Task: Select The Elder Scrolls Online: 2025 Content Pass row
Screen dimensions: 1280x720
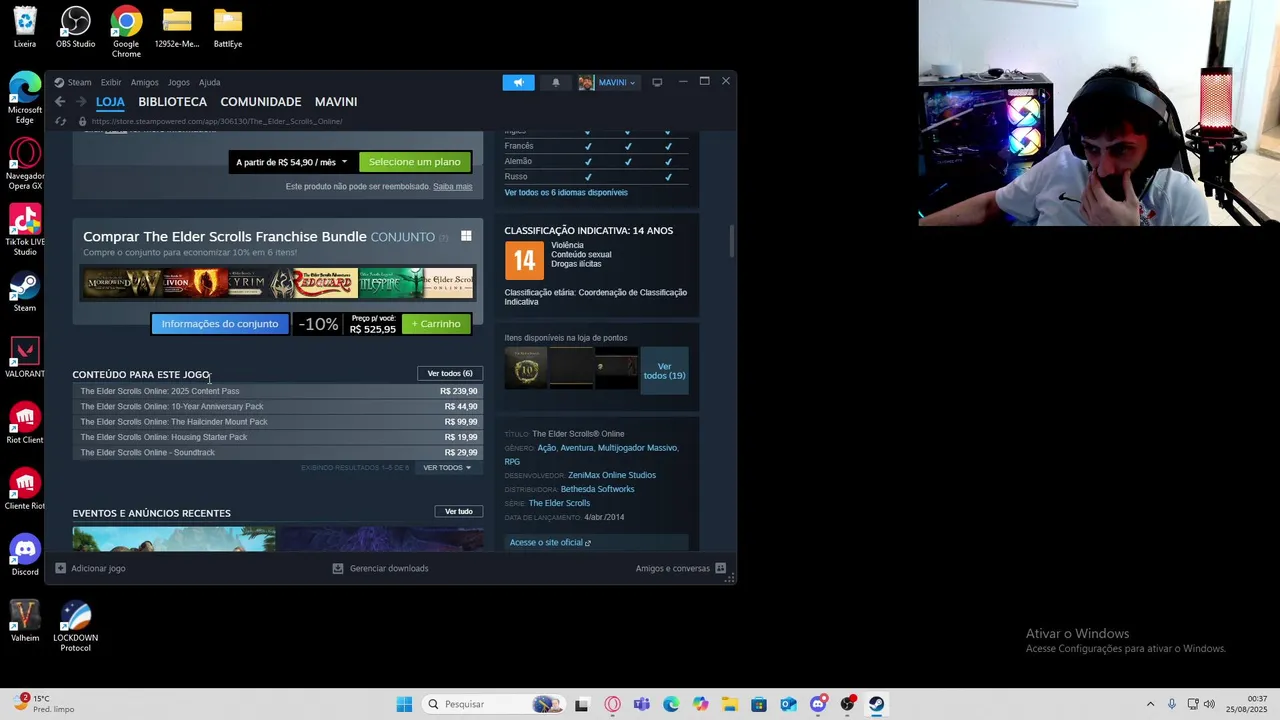Action: coord(278,392)
